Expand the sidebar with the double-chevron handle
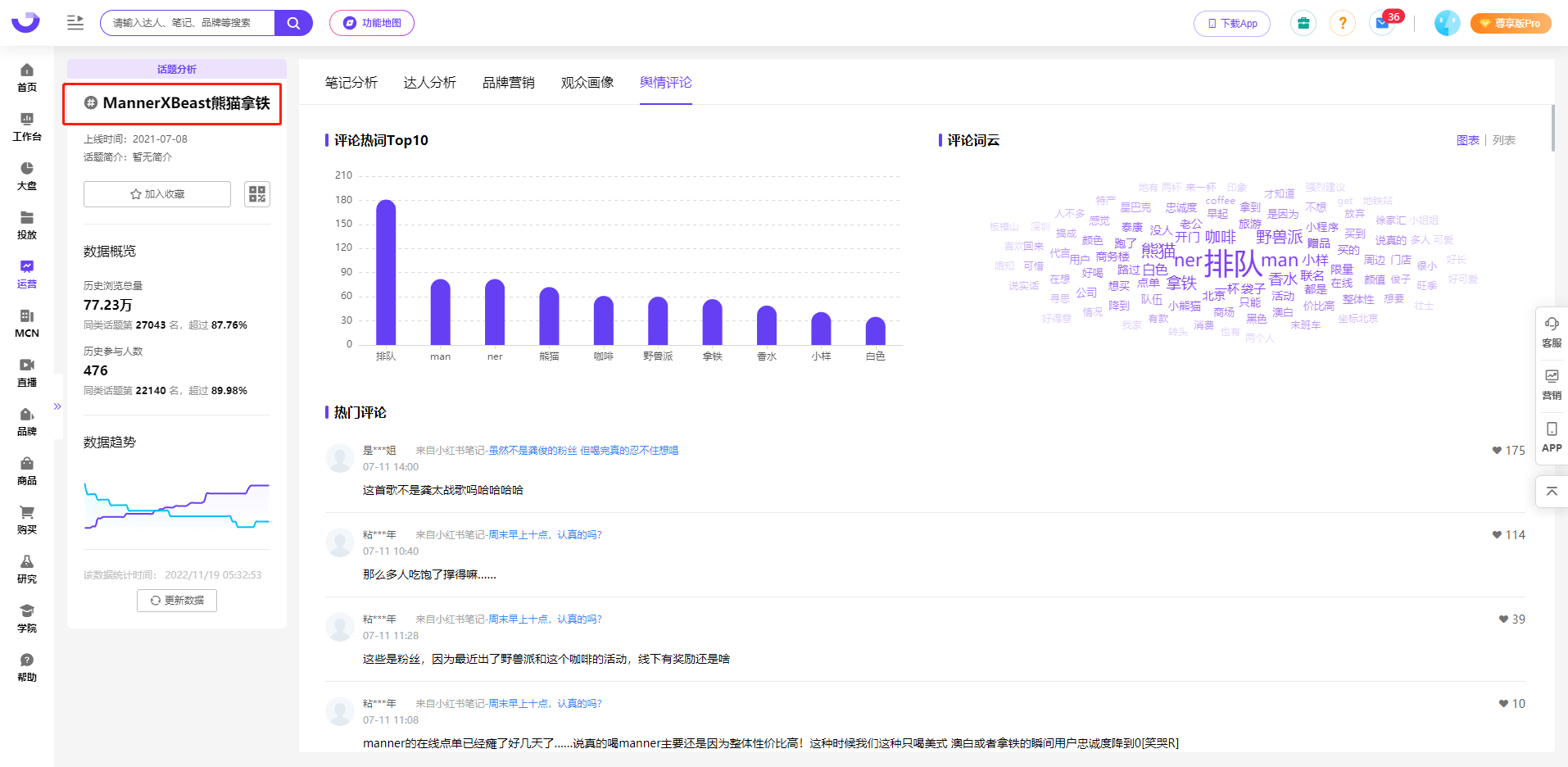 57,406
